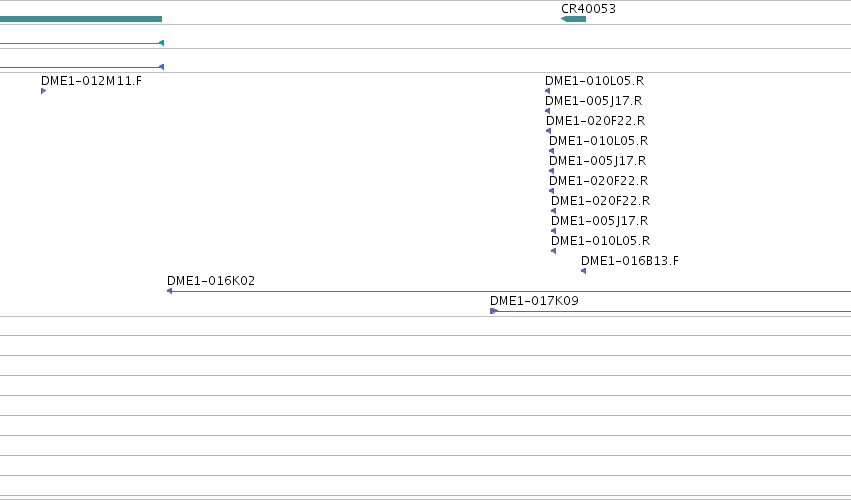Select the dark blue transcript line ending in an arrowhead
The image size is (851, 500).
click(x=82, y=67)
